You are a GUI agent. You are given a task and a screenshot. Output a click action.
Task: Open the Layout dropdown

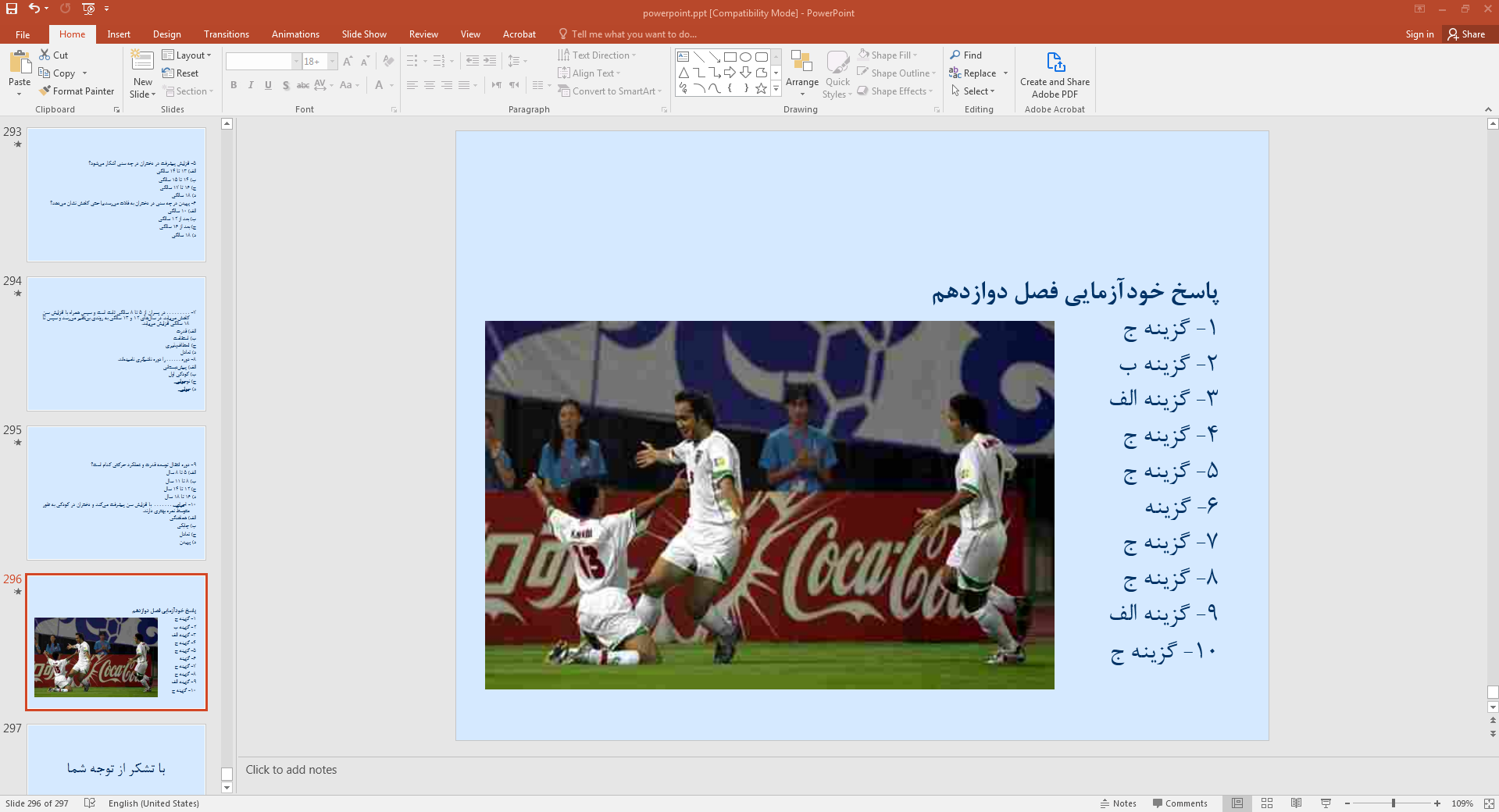[187, 55]
